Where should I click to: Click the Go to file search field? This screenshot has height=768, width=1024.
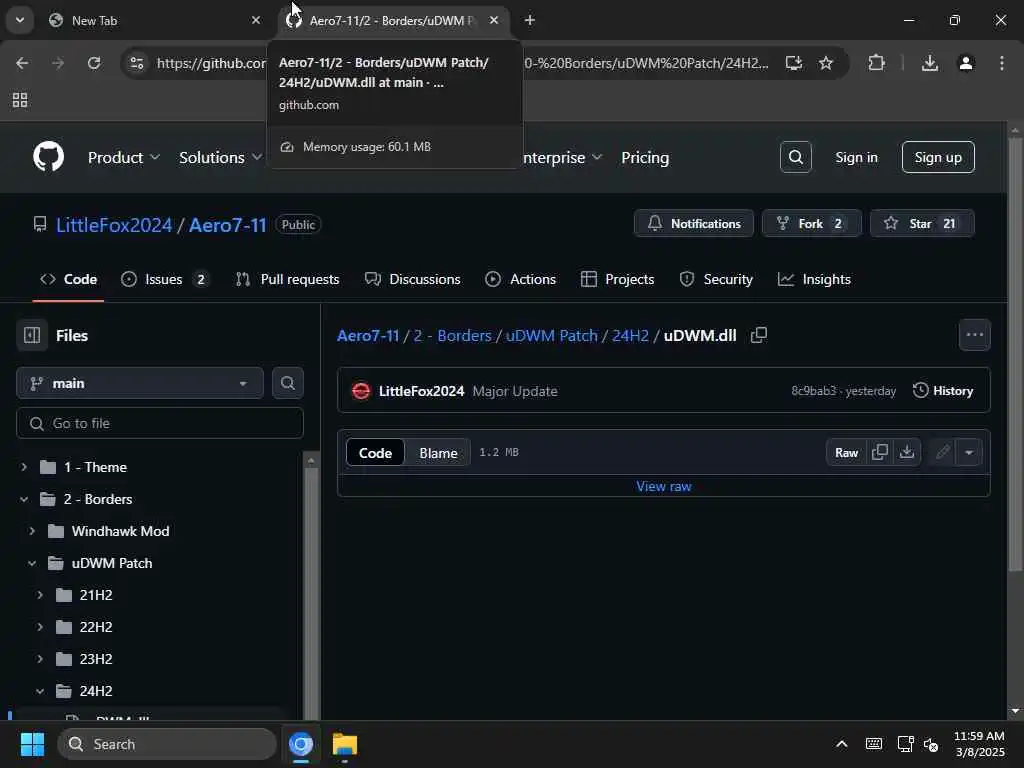coord(159,423)
